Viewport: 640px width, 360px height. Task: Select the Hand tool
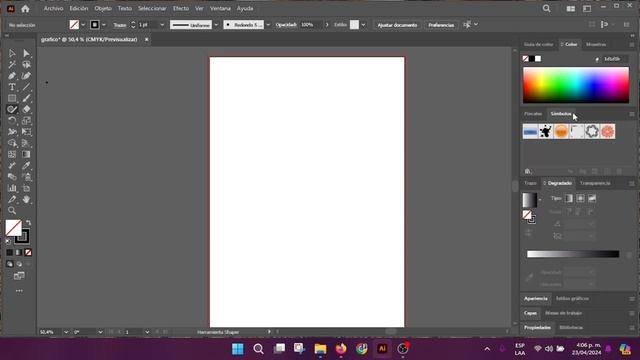[x=27, y=199]
